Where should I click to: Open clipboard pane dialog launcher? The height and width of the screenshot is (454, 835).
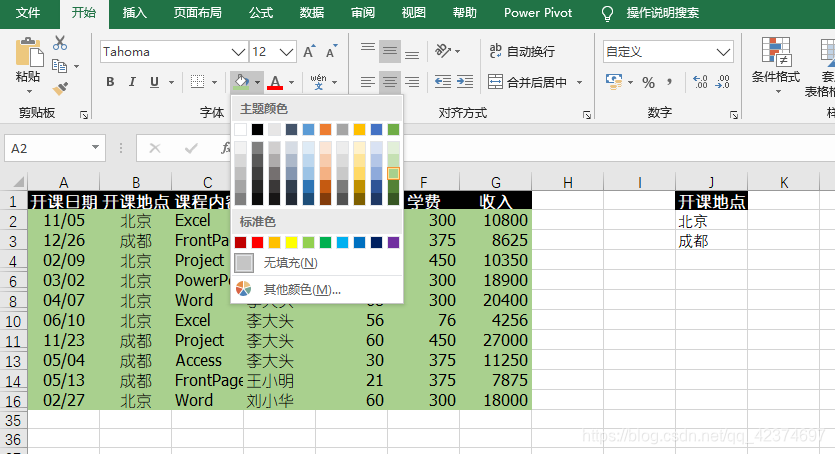tap(84, 114)
